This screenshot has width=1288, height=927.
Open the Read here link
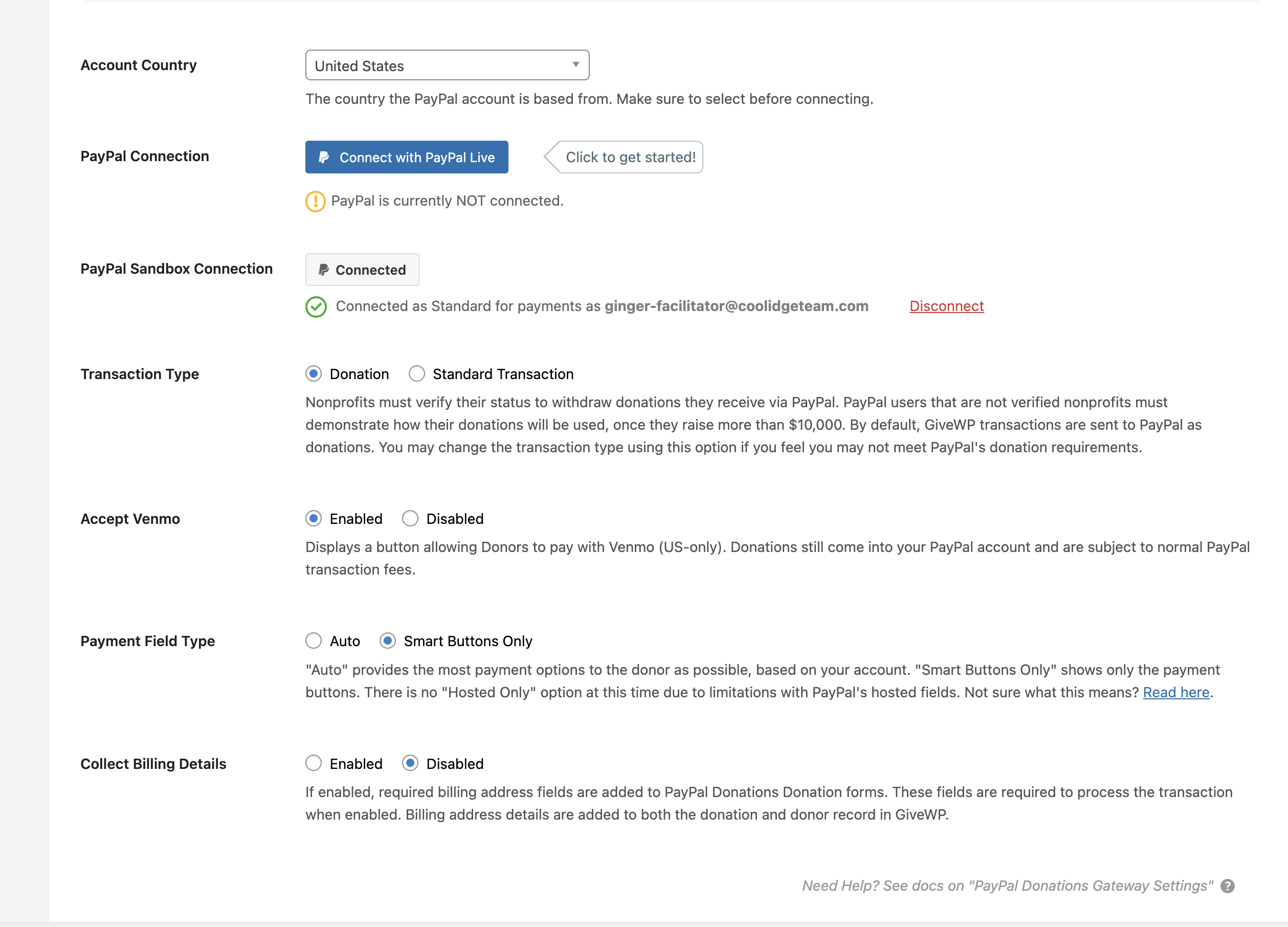[1176, 692]
